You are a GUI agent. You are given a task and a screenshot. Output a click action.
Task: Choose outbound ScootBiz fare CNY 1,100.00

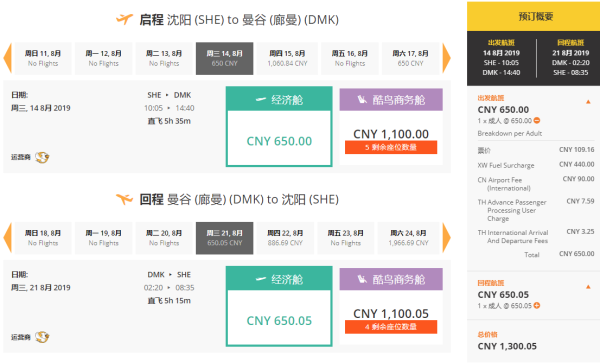[391, 127]
